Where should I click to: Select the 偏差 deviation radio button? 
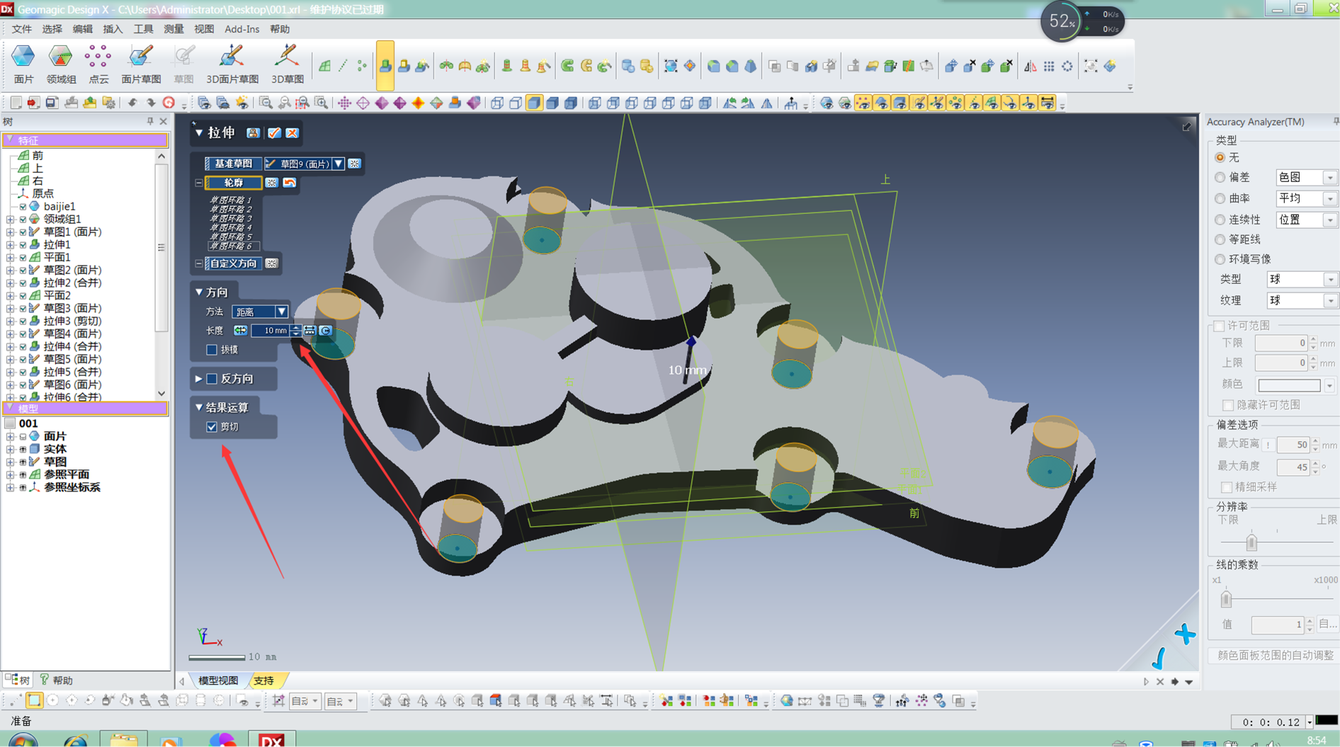(1220, 177)
